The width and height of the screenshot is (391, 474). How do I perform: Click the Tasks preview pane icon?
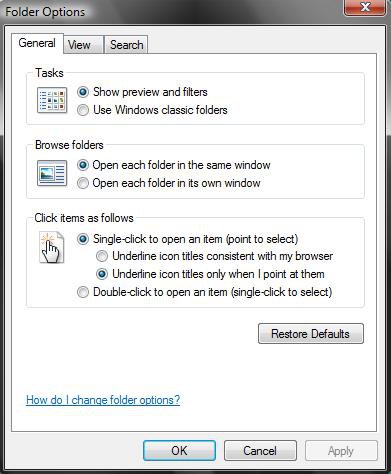point(52,100)
